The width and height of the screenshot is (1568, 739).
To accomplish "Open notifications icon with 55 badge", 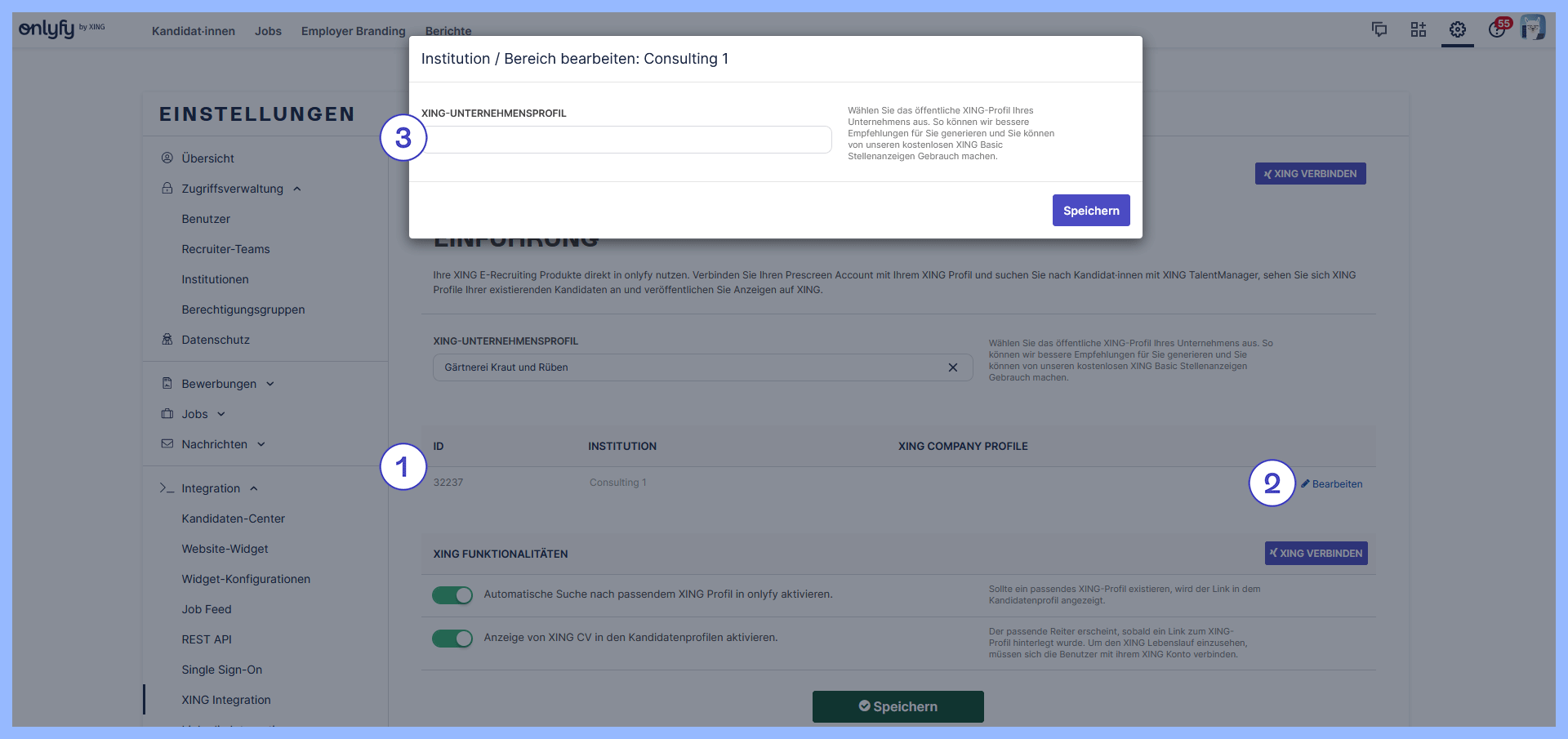I will (x=1497, y=30).
